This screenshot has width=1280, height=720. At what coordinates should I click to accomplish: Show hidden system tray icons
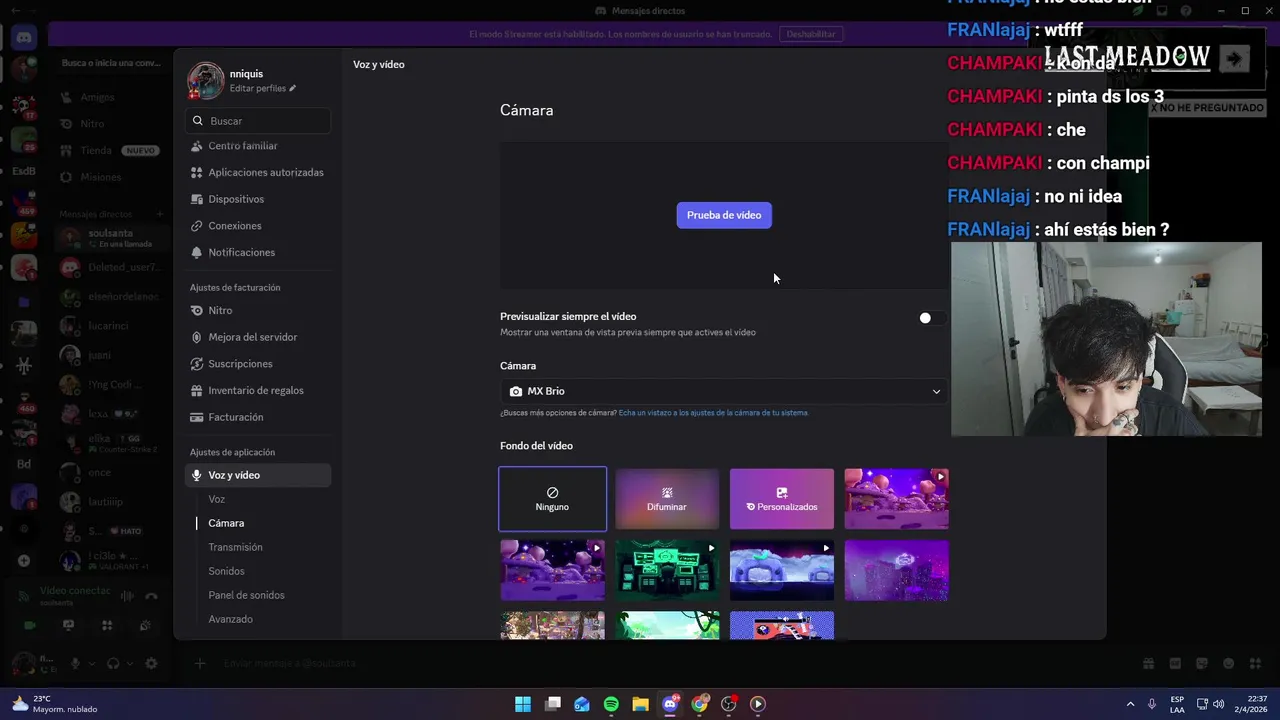coord(1131,704)
